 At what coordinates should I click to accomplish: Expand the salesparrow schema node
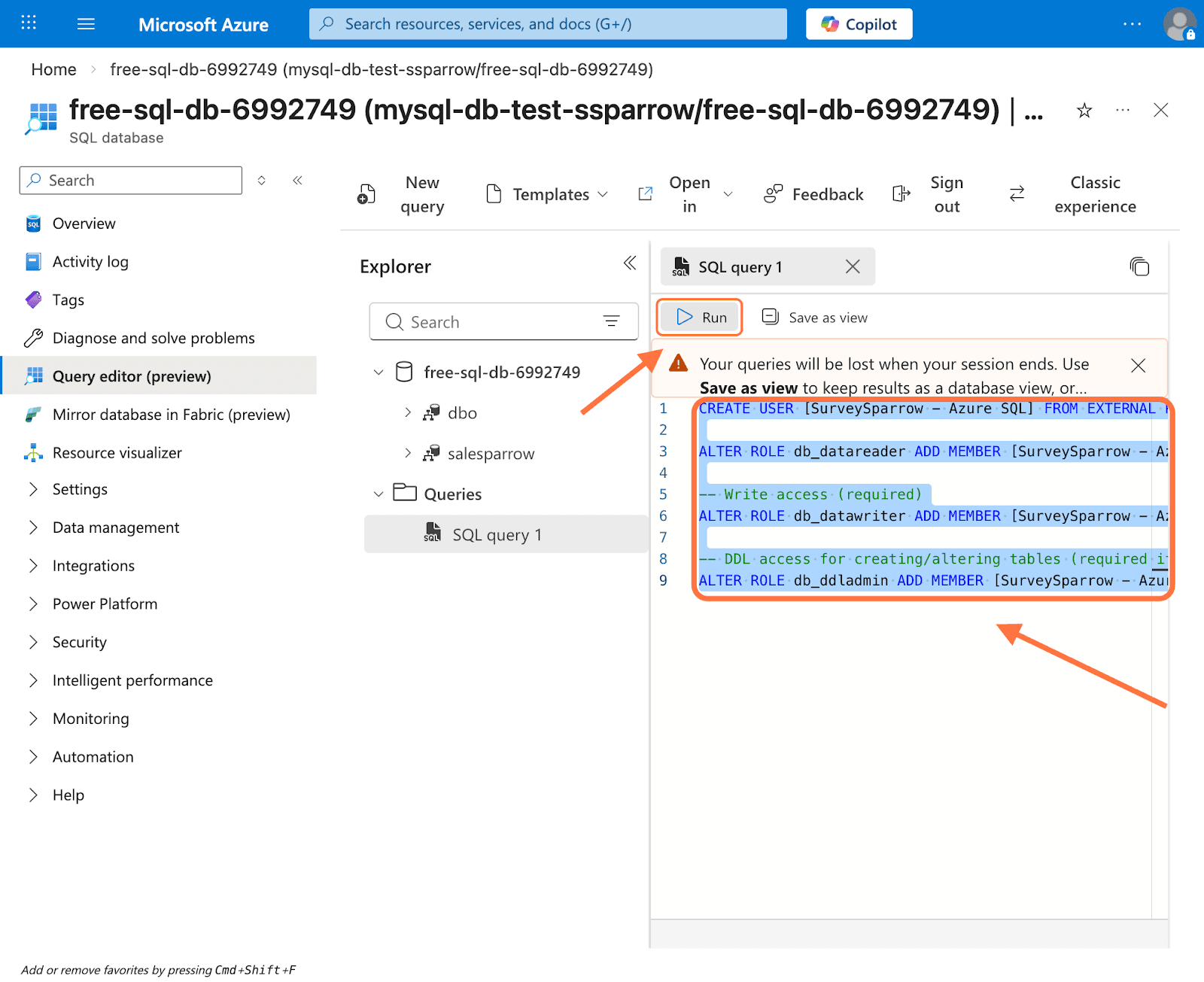point(408,454)
